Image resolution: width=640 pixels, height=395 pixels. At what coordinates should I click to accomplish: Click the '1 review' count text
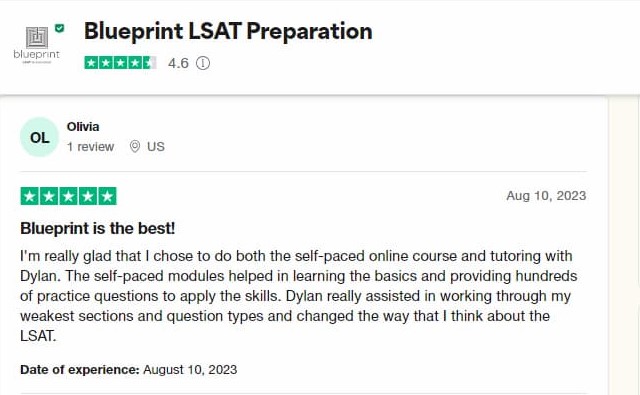click(91, 146)
